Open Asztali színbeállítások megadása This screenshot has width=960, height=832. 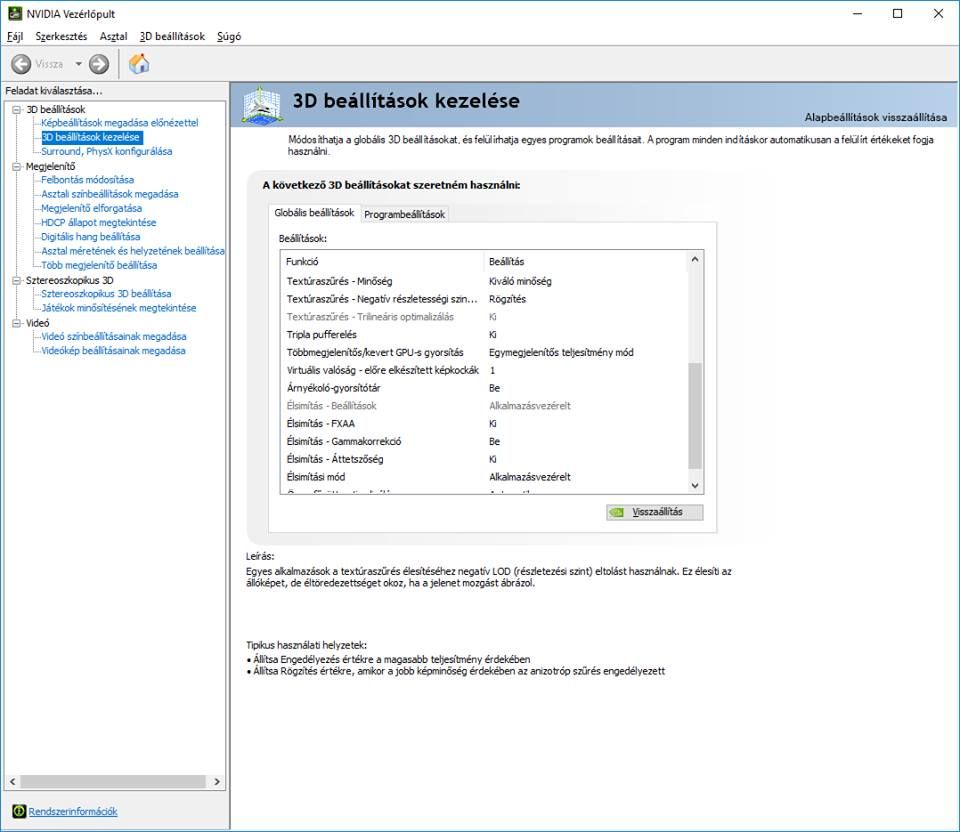[x=110, y=194]
